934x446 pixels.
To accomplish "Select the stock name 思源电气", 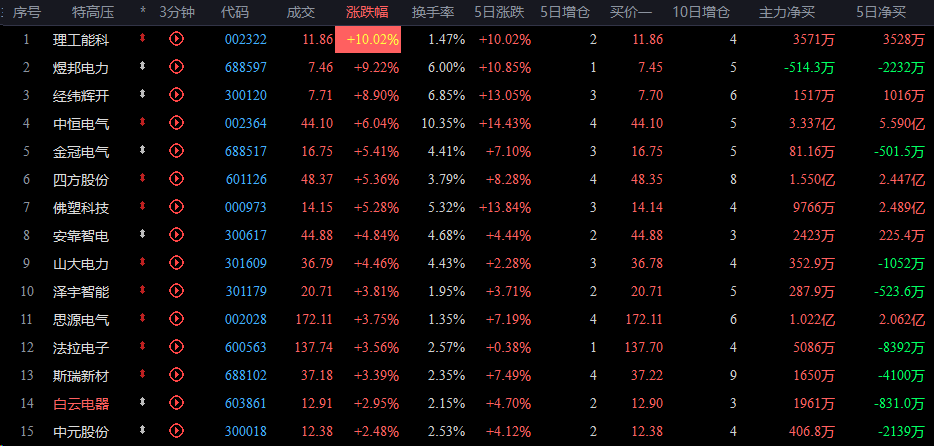I will (80, 320).
